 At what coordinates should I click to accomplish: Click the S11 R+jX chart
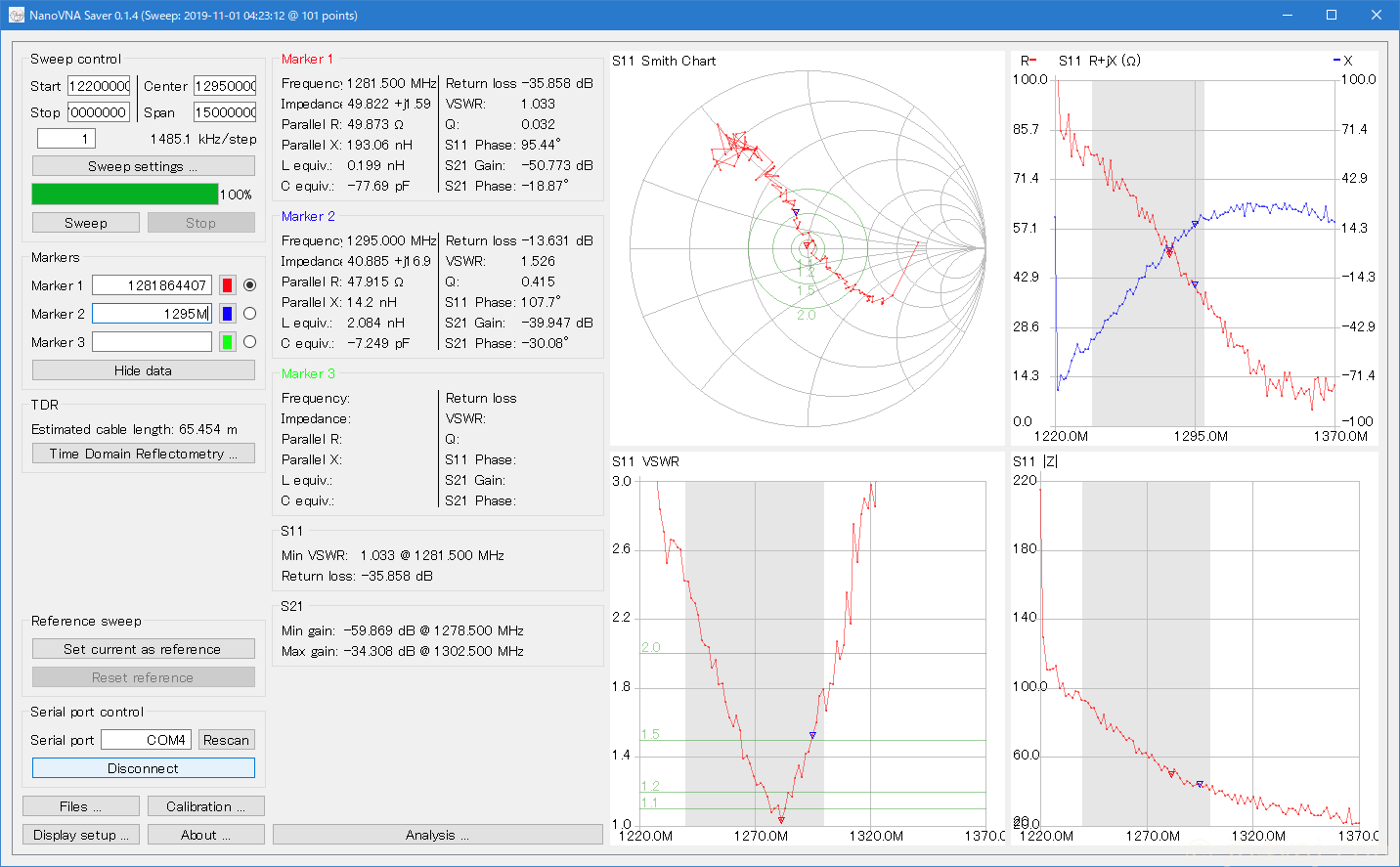click(1194, 248)
